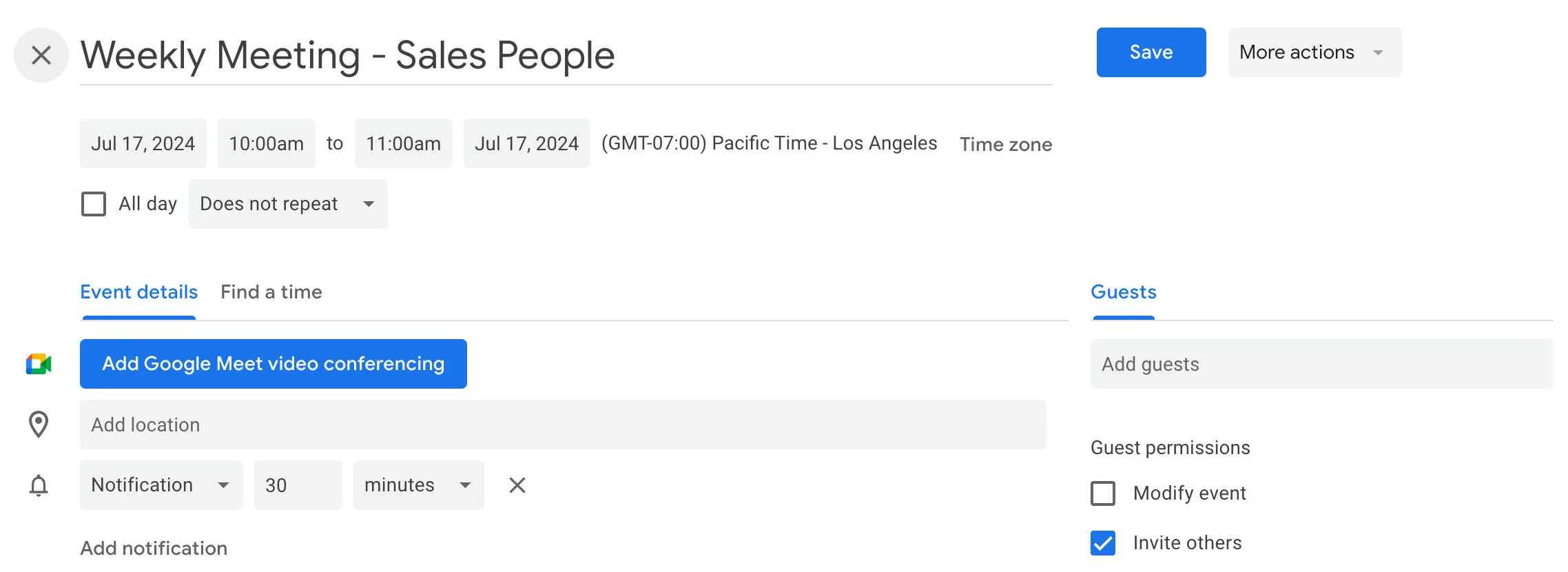1568x572 pixels.
Task: Expand the More actions menu
Action: click(1314, 52)
